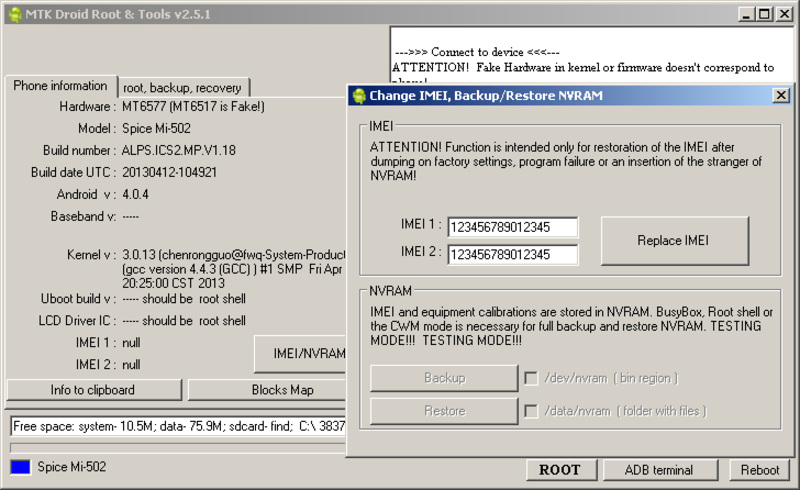Maximize the MTK Droid Root & Tools window
The image size is (800, 490).
coord(764,14)
